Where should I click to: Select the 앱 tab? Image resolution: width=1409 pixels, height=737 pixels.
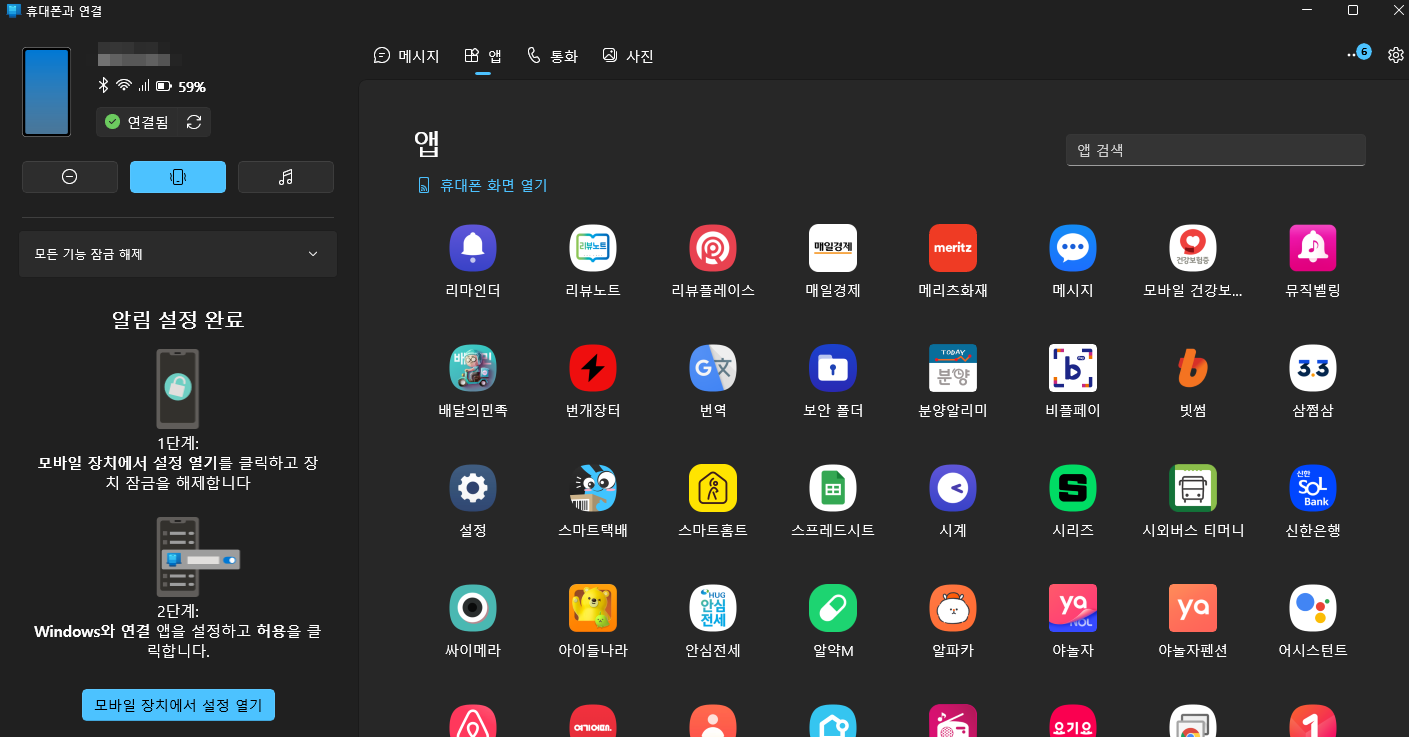[x=483, y=56]
